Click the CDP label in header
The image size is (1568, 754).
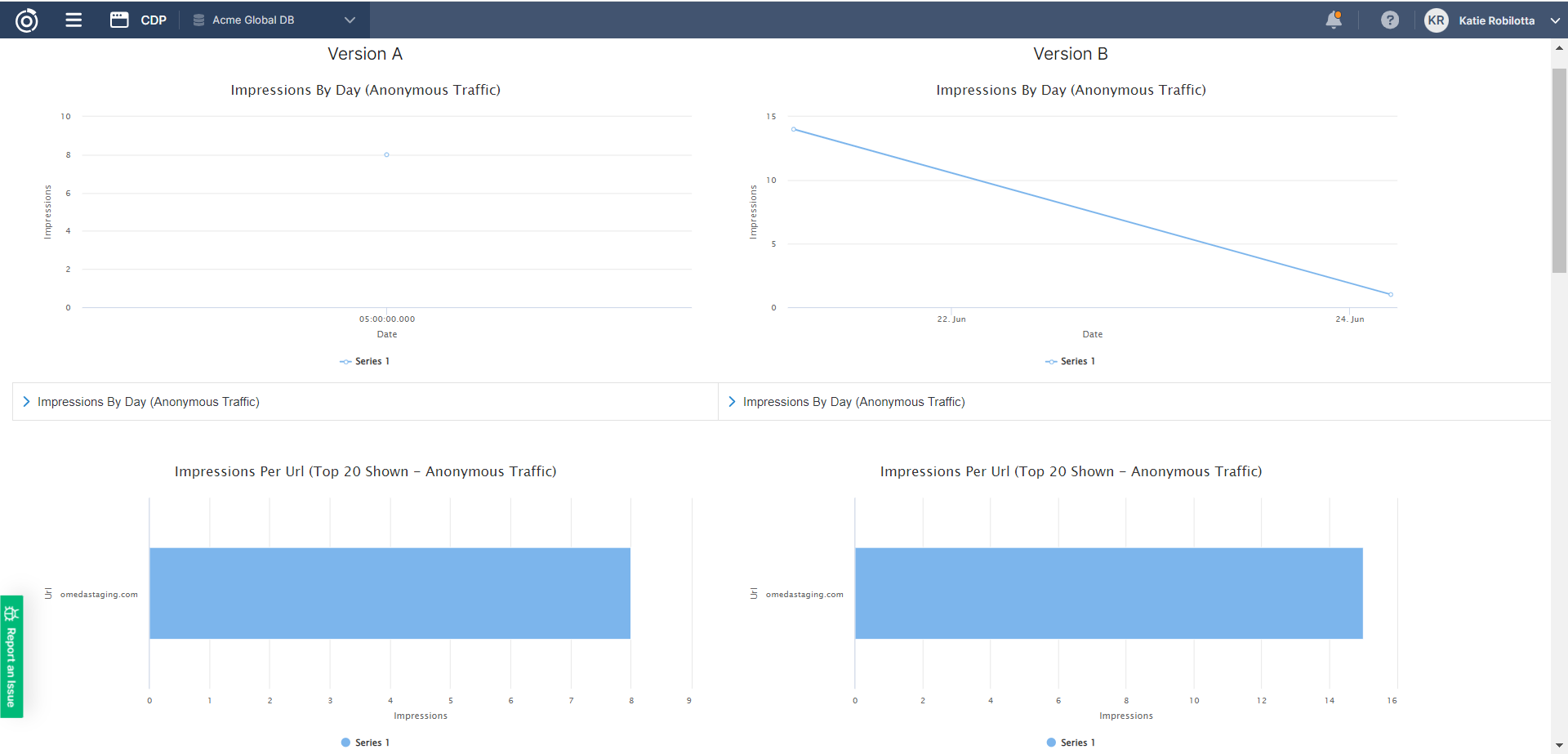click(154, 20)
